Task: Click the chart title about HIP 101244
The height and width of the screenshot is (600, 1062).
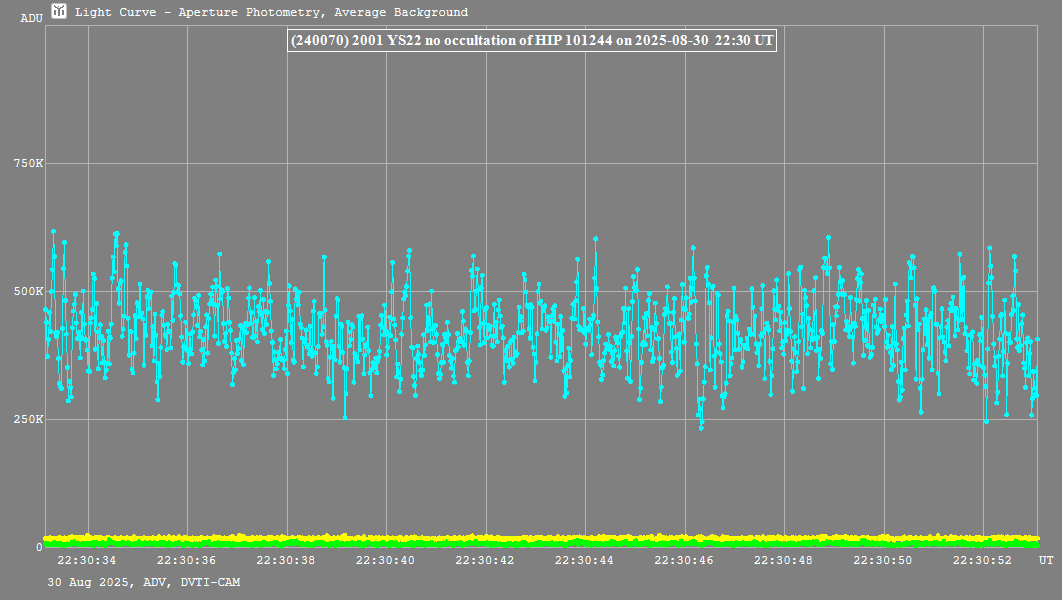Action: [x=531, y=41]
